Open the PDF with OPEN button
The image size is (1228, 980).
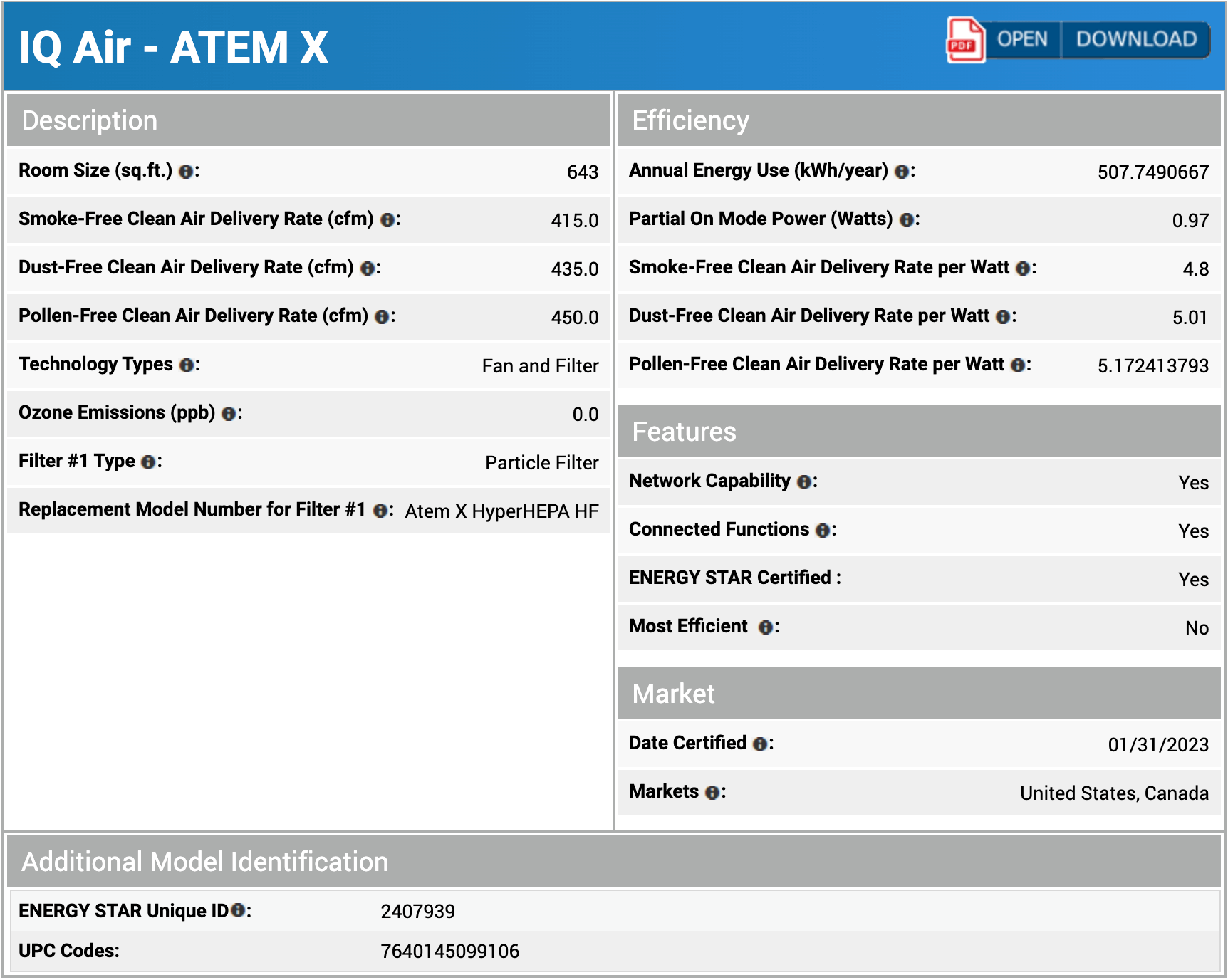pos(1022,39)
